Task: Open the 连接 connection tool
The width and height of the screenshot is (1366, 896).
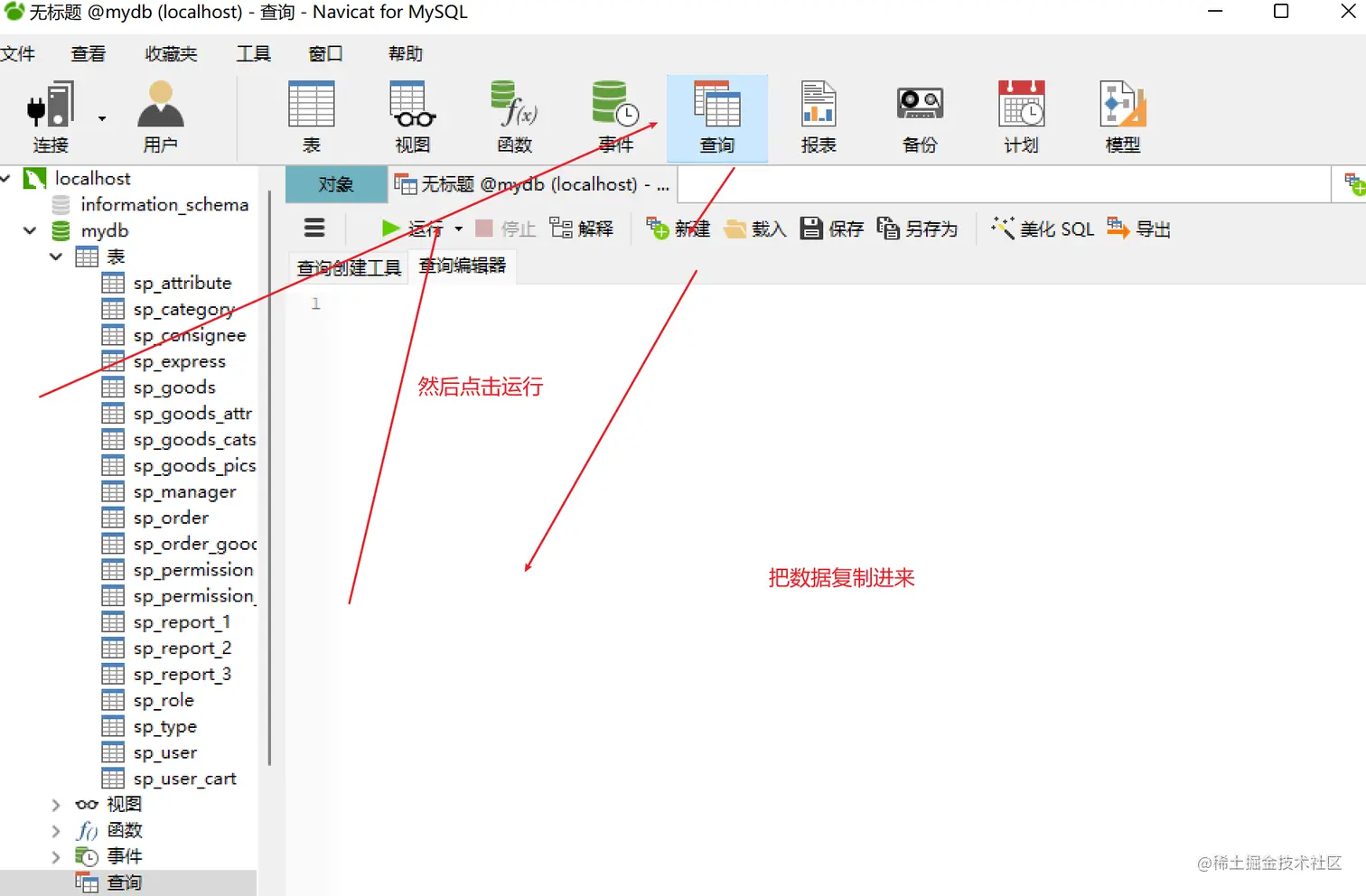Action: (x=50, y=117)
